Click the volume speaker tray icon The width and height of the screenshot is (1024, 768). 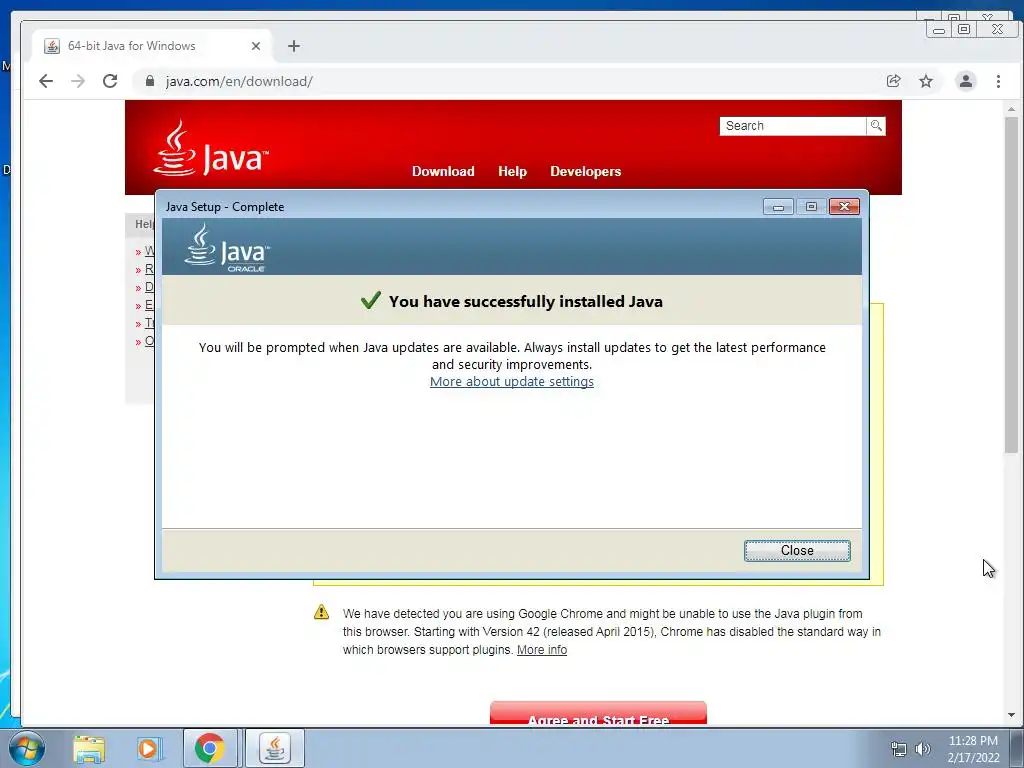coord(923,749)
